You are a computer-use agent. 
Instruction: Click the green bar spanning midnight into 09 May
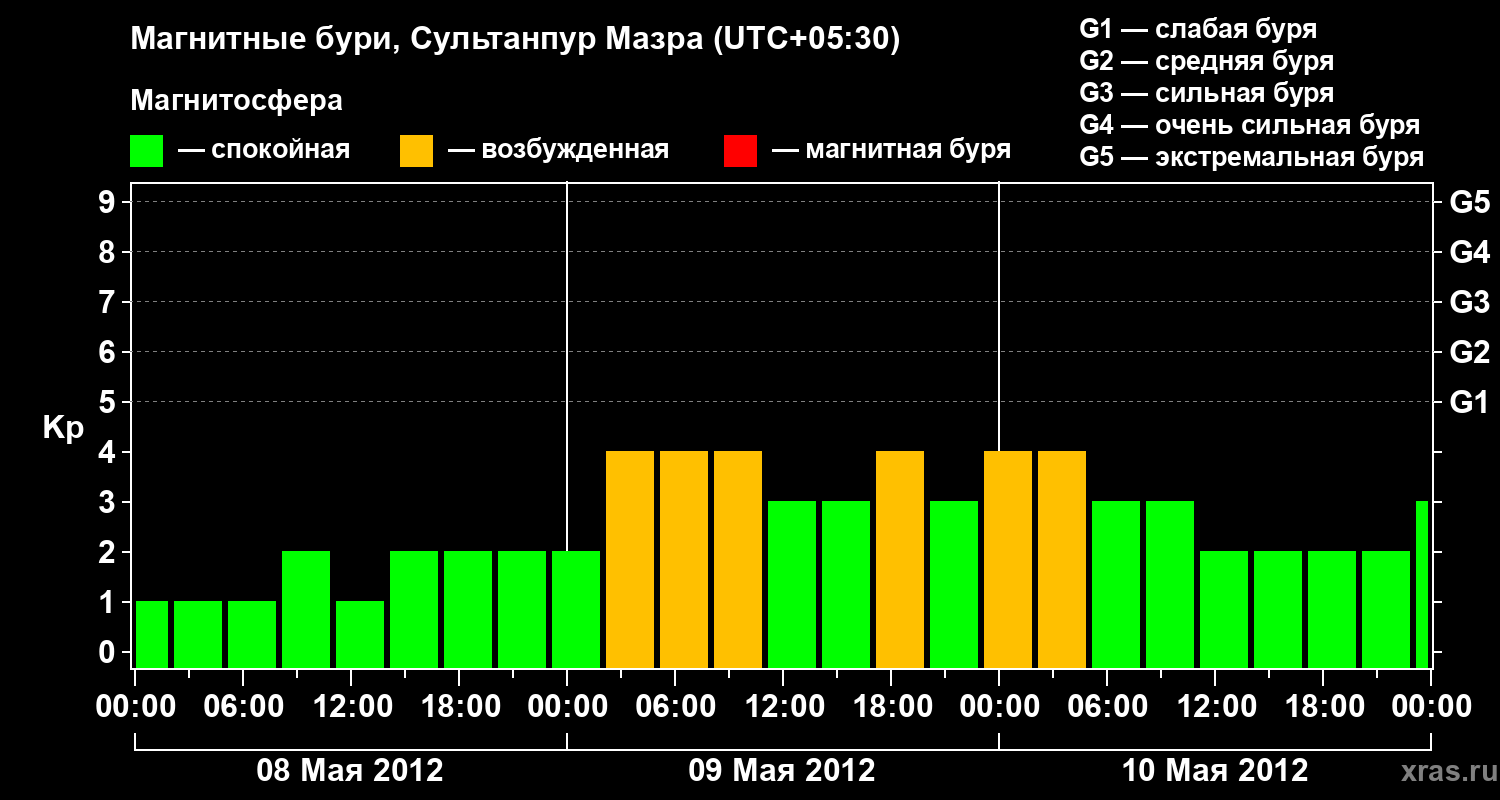[576, 609]
